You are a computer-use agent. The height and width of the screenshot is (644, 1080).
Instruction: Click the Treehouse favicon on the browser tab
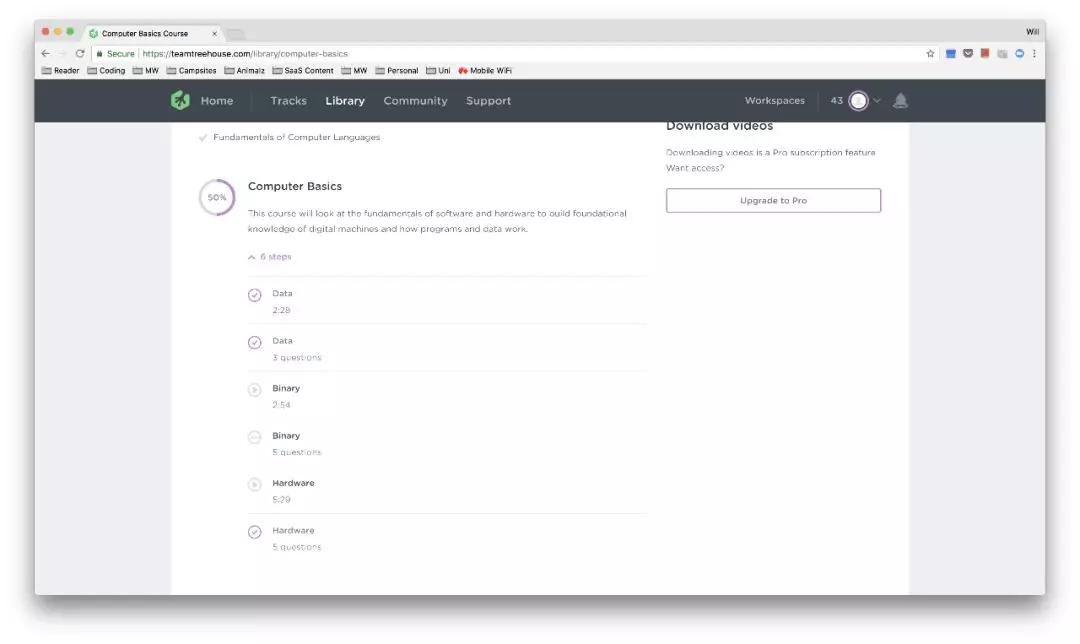coord(93,33)
